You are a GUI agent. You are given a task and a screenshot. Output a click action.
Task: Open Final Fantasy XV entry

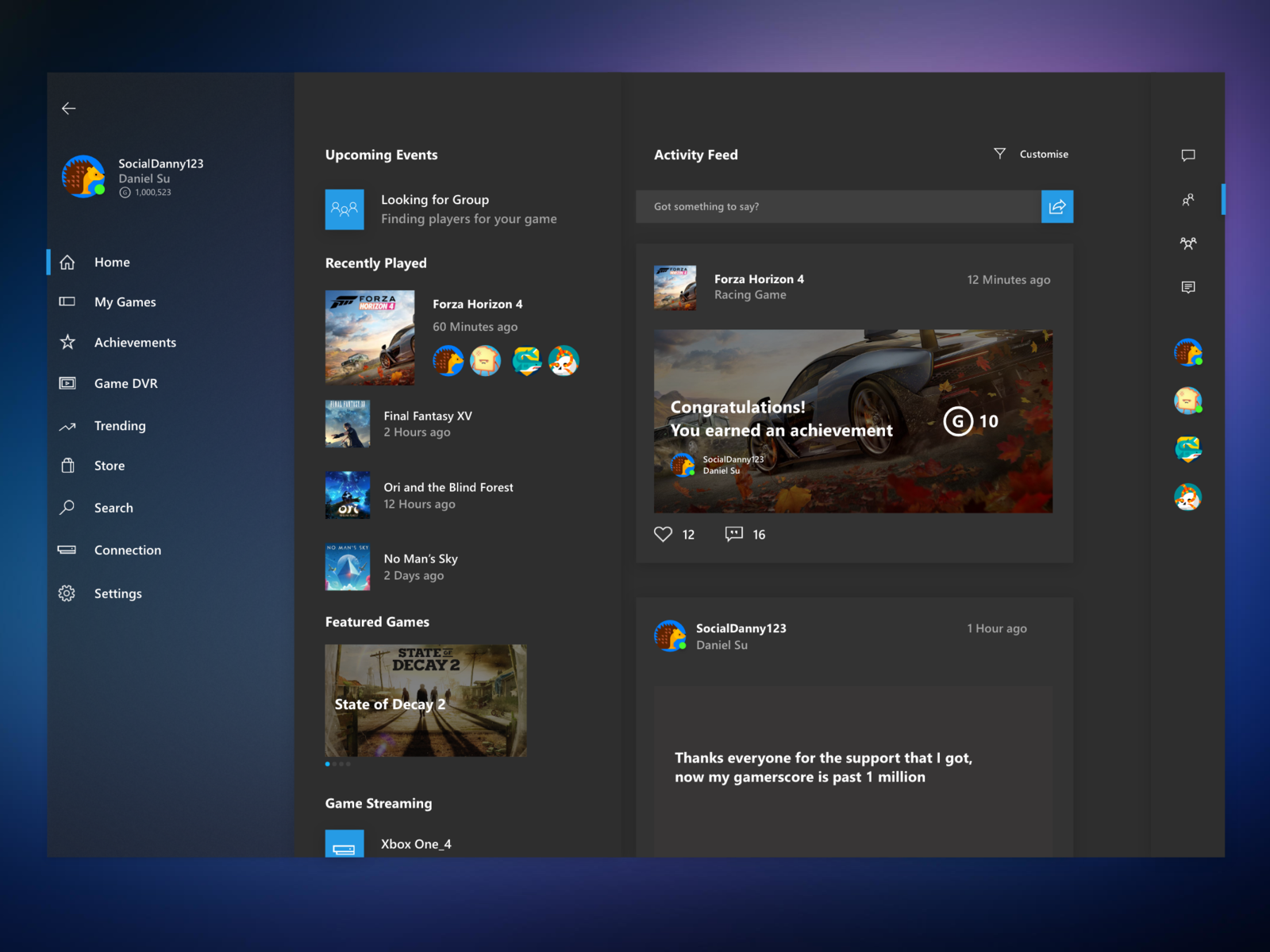pos(398,424)
